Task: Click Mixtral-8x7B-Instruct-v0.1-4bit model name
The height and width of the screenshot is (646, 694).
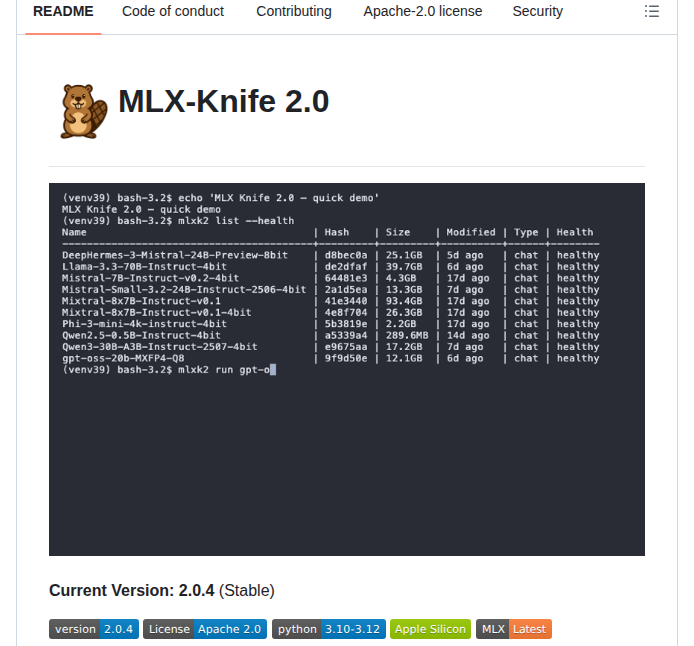Action: pos(157,313)
